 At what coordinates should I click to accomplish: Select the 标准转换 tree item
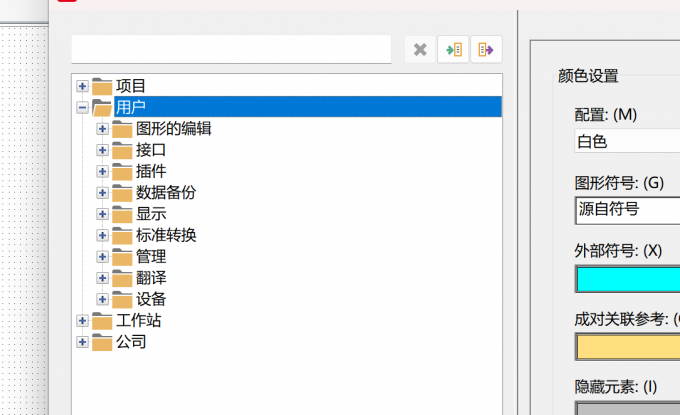[x=166, y=235]
